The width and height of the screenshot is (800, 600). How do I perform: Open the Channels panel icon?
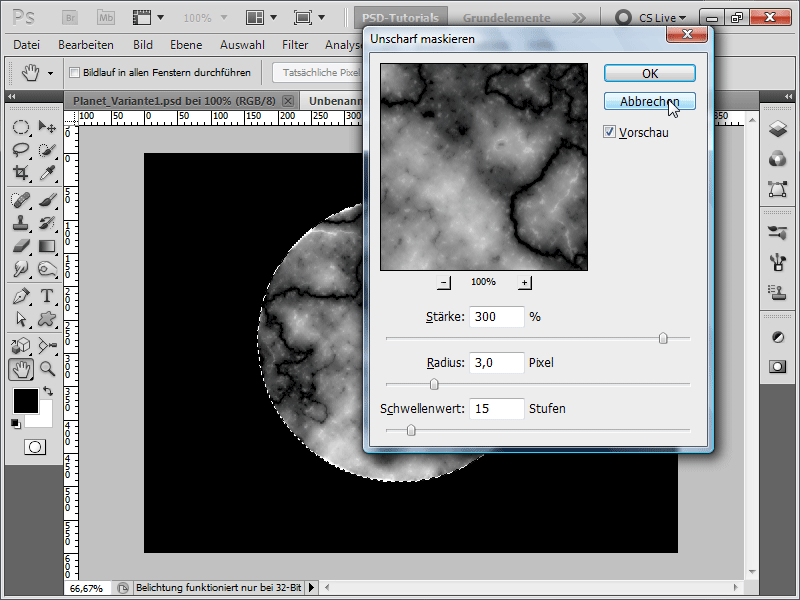[x=778, y=159]
